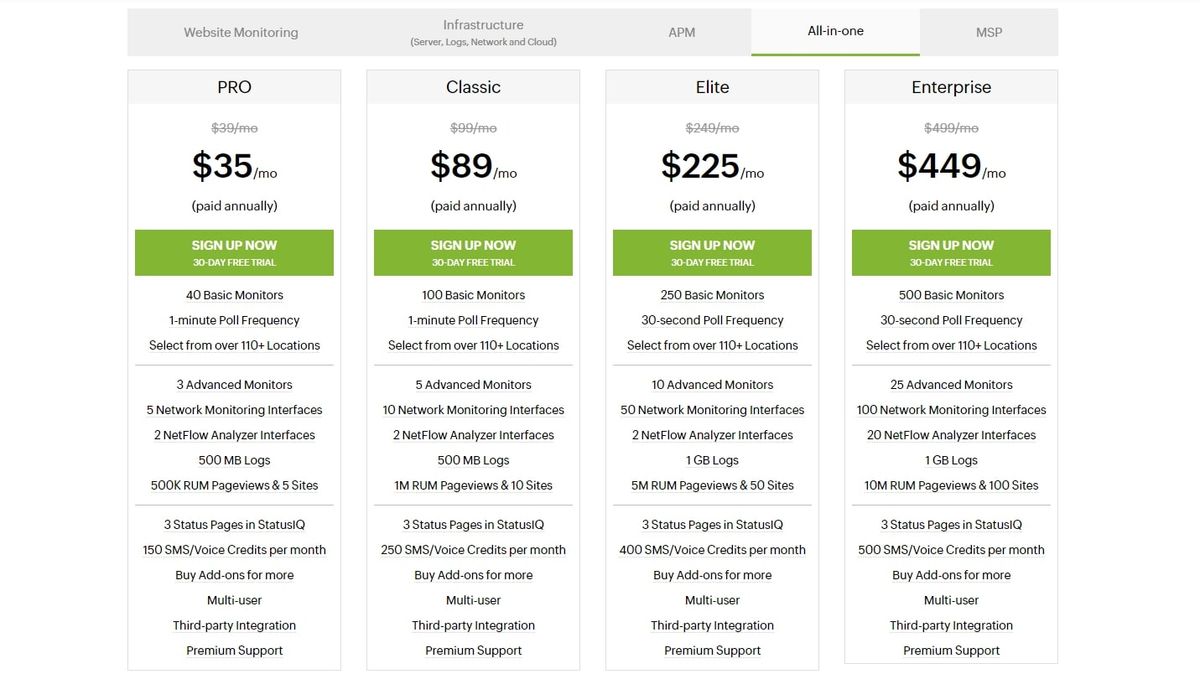Select Buy Add-ons under the Elite plan
Image resolution: width=1200 pixels, height=674 pixels.
(x=711, y=574)
